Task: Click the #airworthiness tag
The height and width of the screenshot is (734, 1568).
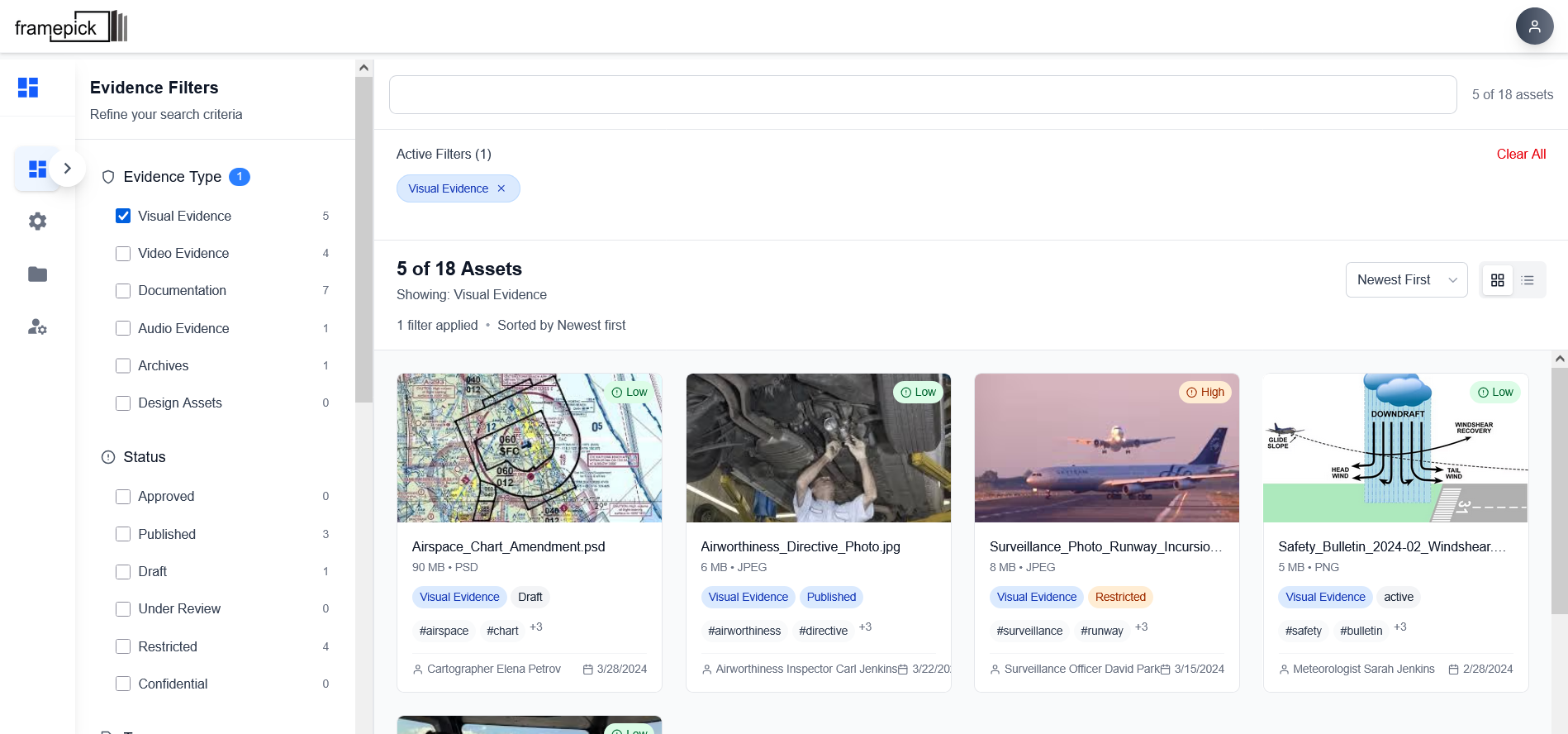Action: [x=744, y=631]
